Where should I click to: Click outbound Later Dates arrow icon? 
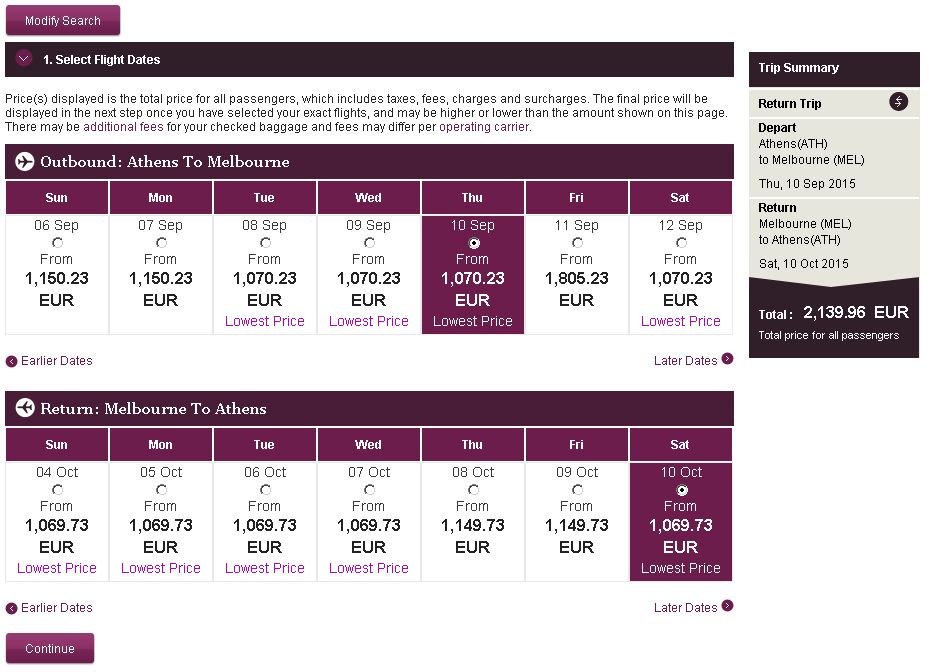728,359
